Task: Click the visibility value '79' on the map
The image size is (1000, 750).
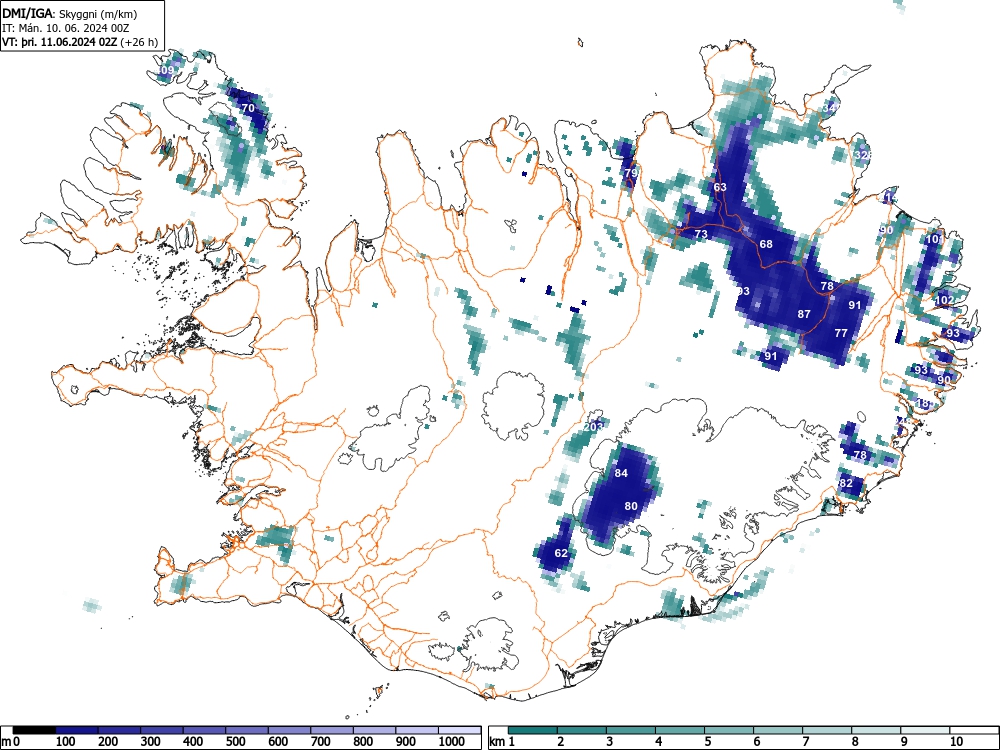Action: pyautogui.click(x=631, y=173)
